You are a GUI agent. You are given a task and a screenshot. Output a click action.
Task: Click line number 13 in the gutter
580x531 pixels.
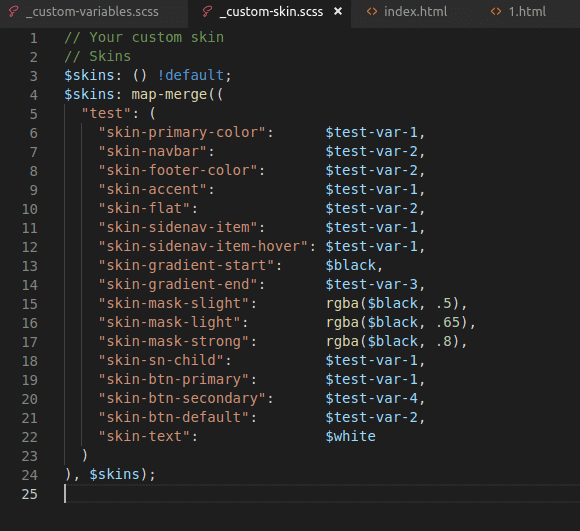[30, 266]
